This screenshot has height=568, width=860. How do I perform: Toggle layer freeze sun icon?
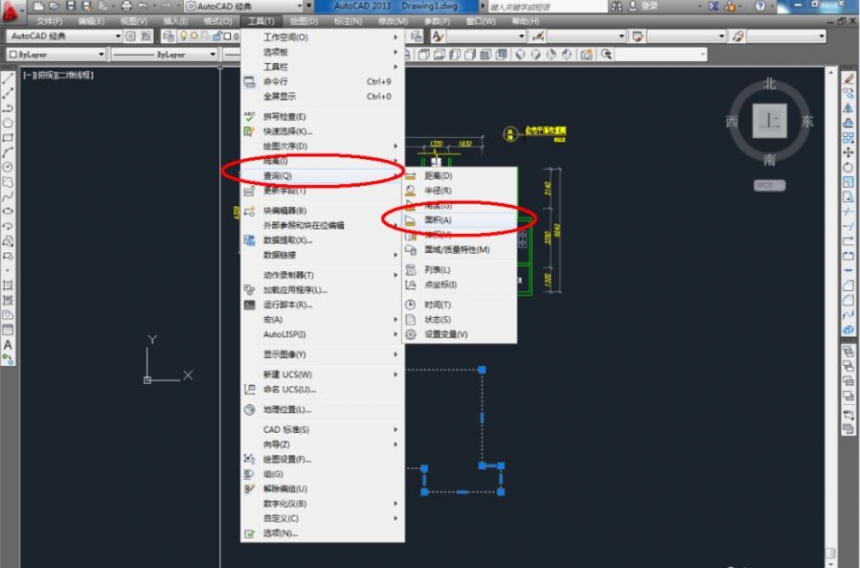coord(194,36)
